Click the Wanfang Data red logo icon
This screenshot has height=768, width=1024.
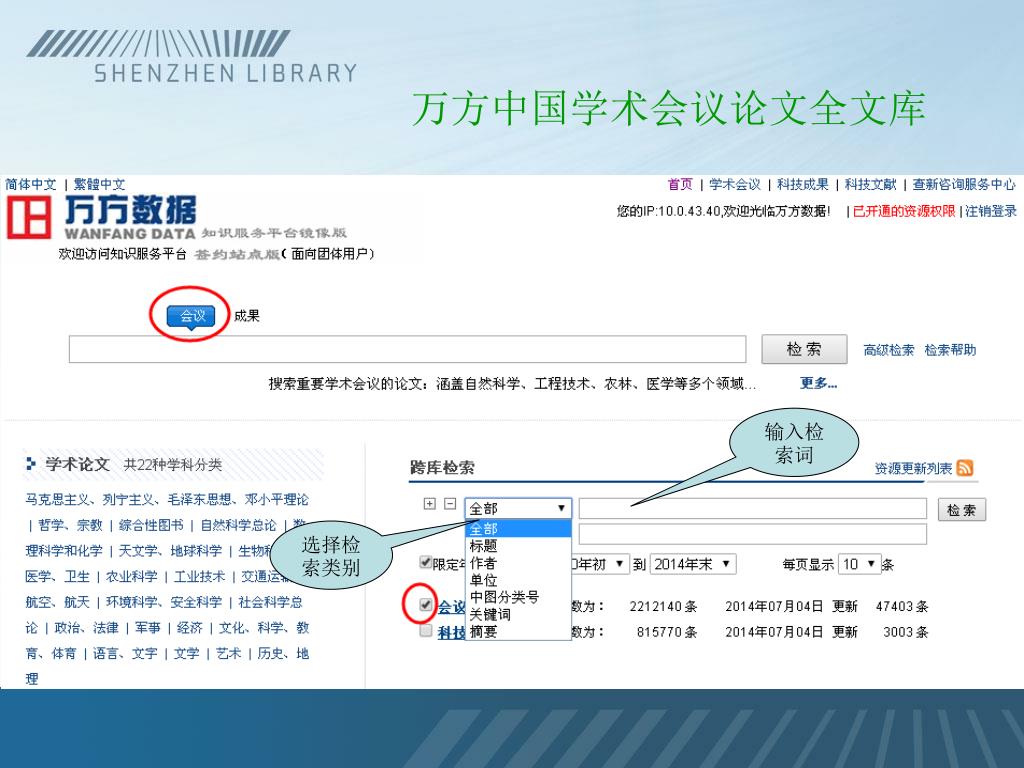coord(29,217)
